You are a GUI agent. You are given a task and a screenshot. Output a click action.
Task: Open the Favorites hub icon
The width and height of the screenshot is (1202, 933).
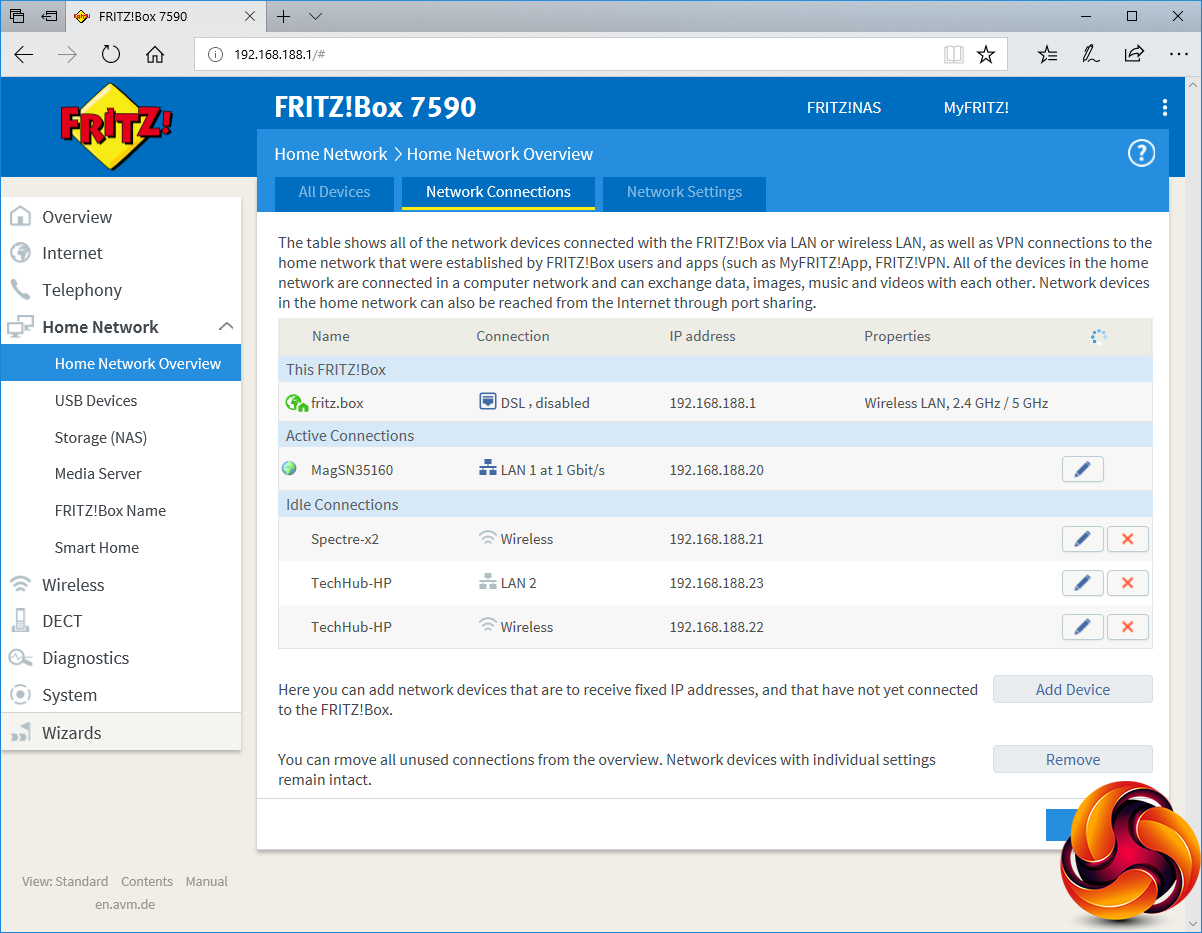point(1047,54)
